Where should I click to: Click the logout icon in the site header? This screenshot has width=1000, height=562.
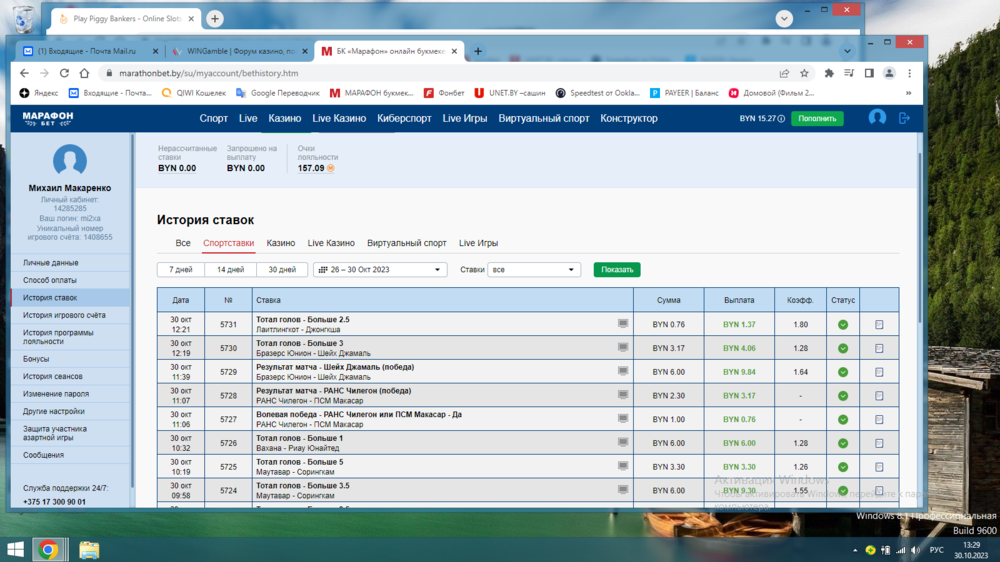point(904,118)
